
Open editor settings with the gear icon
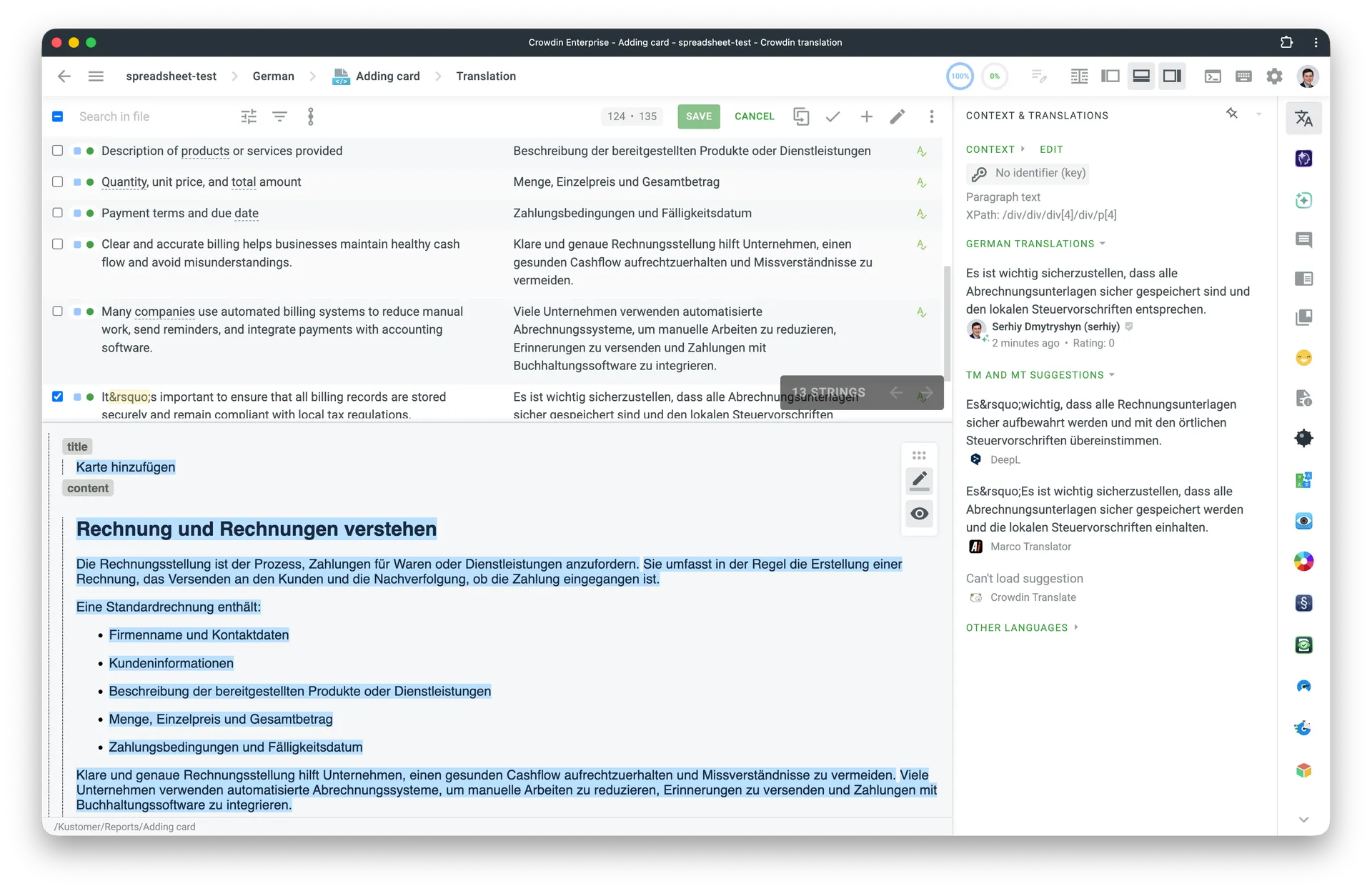pos(1275,76)
